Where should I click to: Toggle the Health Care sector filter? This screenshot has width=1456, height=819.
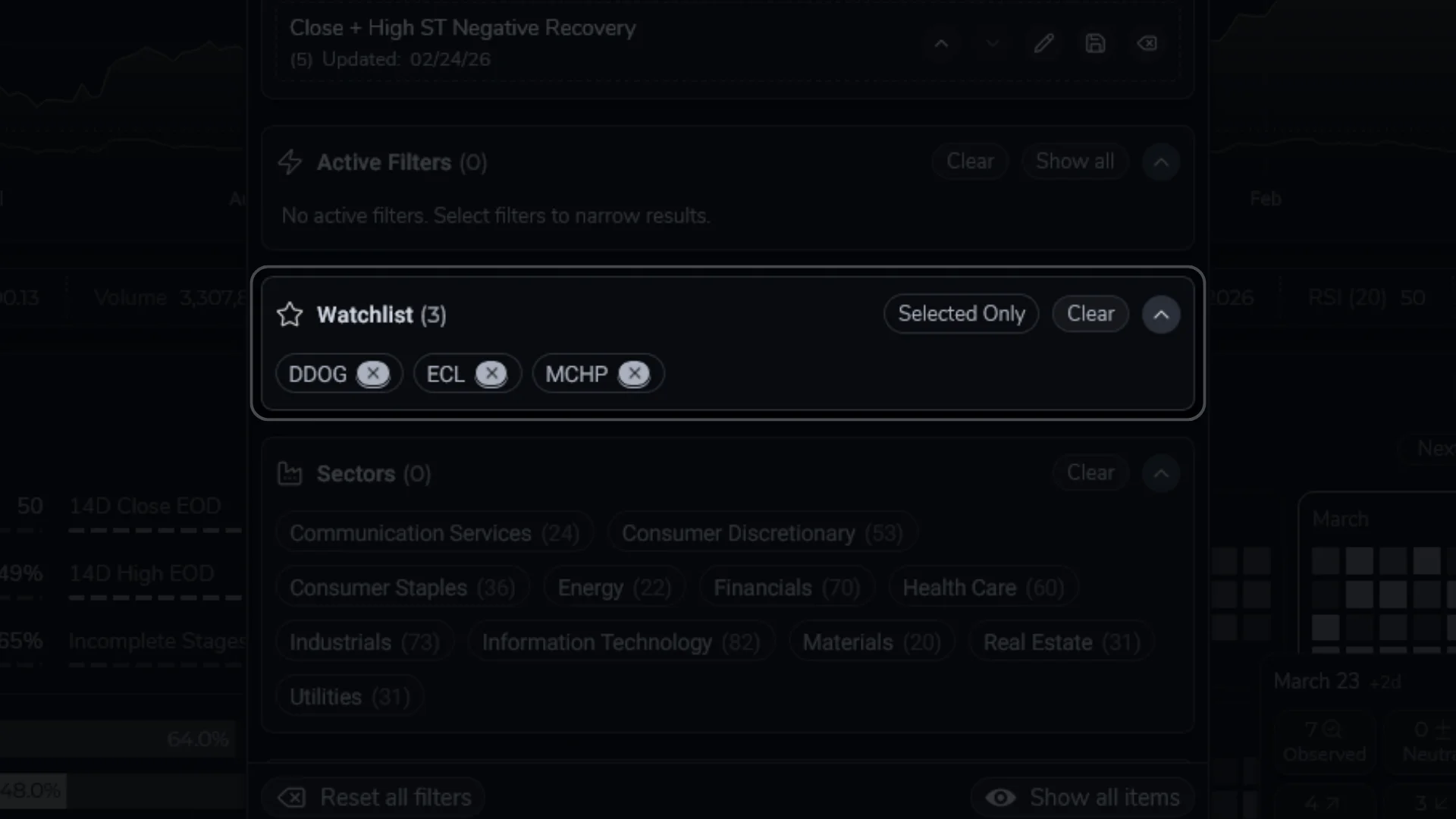983,586
